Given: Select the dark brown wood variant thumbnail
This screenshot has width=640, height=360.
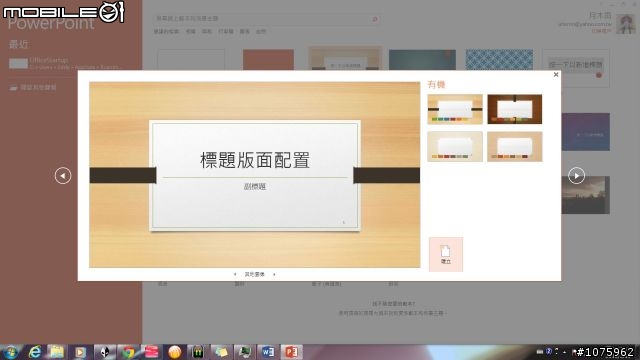Looking at the screenshot, I should click(x=515, y=109).
